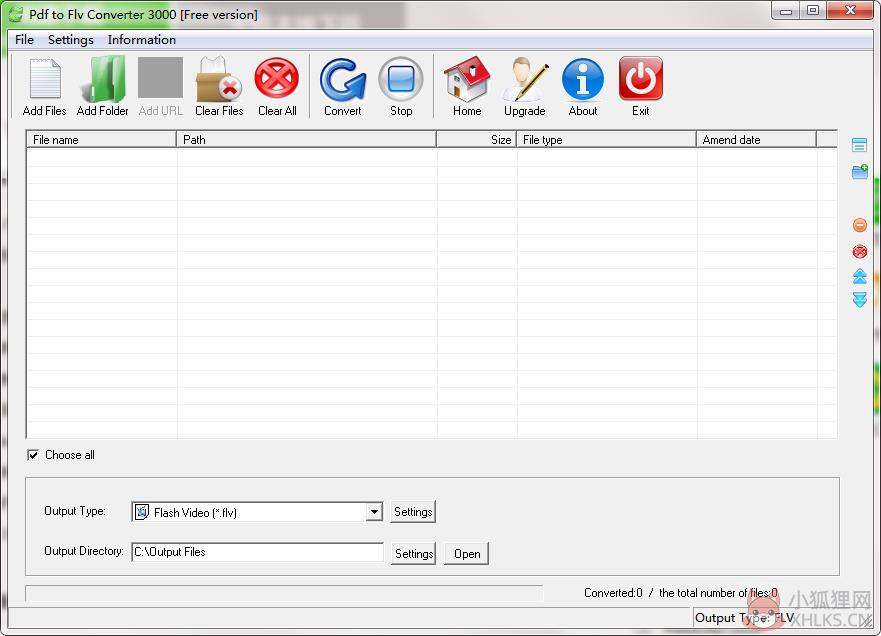Click the Size column header
The image size is (881, 636).
coord(476,139)
